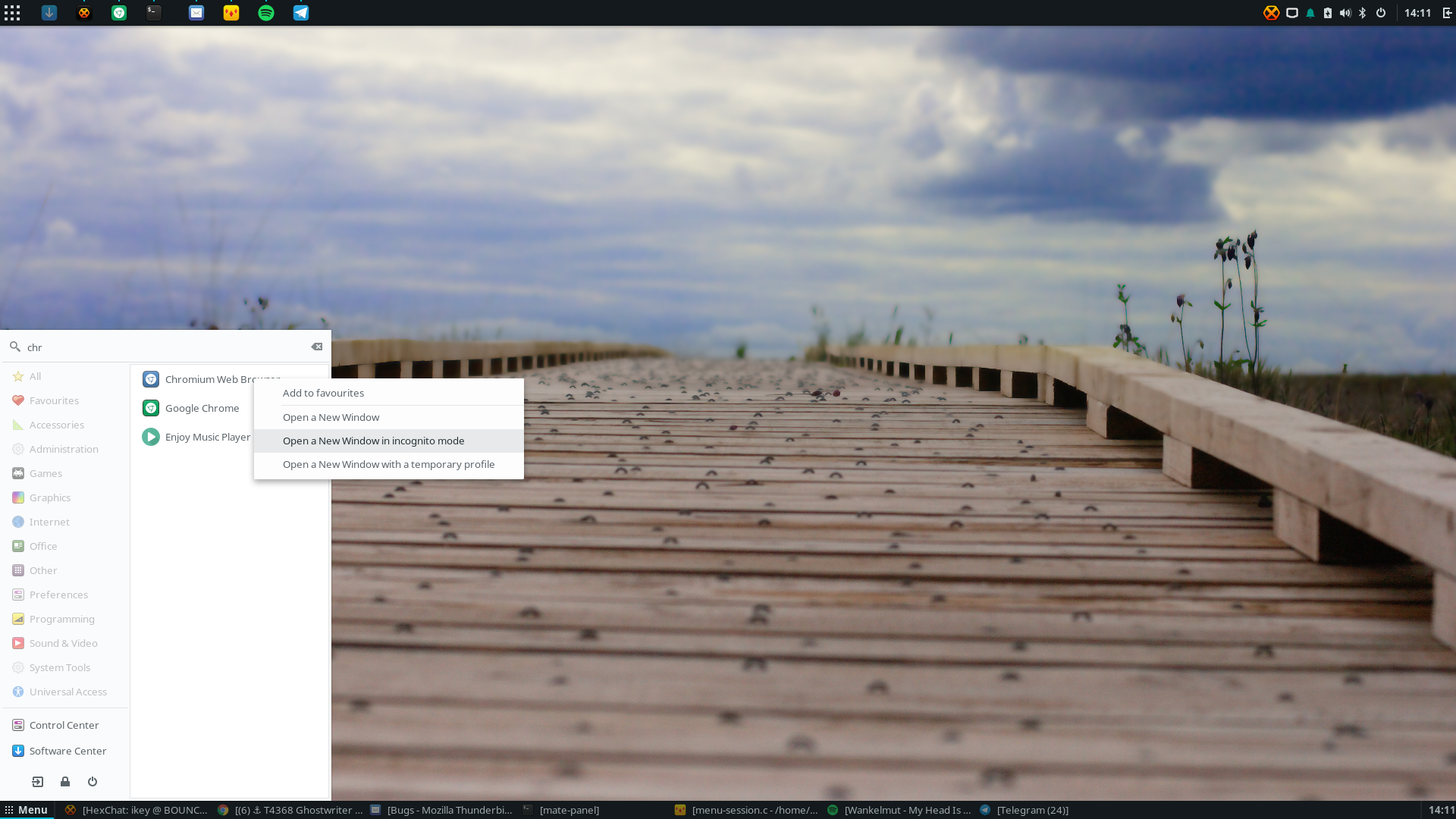The image size is (1456, 819).
Task: Click the yellow app launcher in top panel
Action: 231,13
